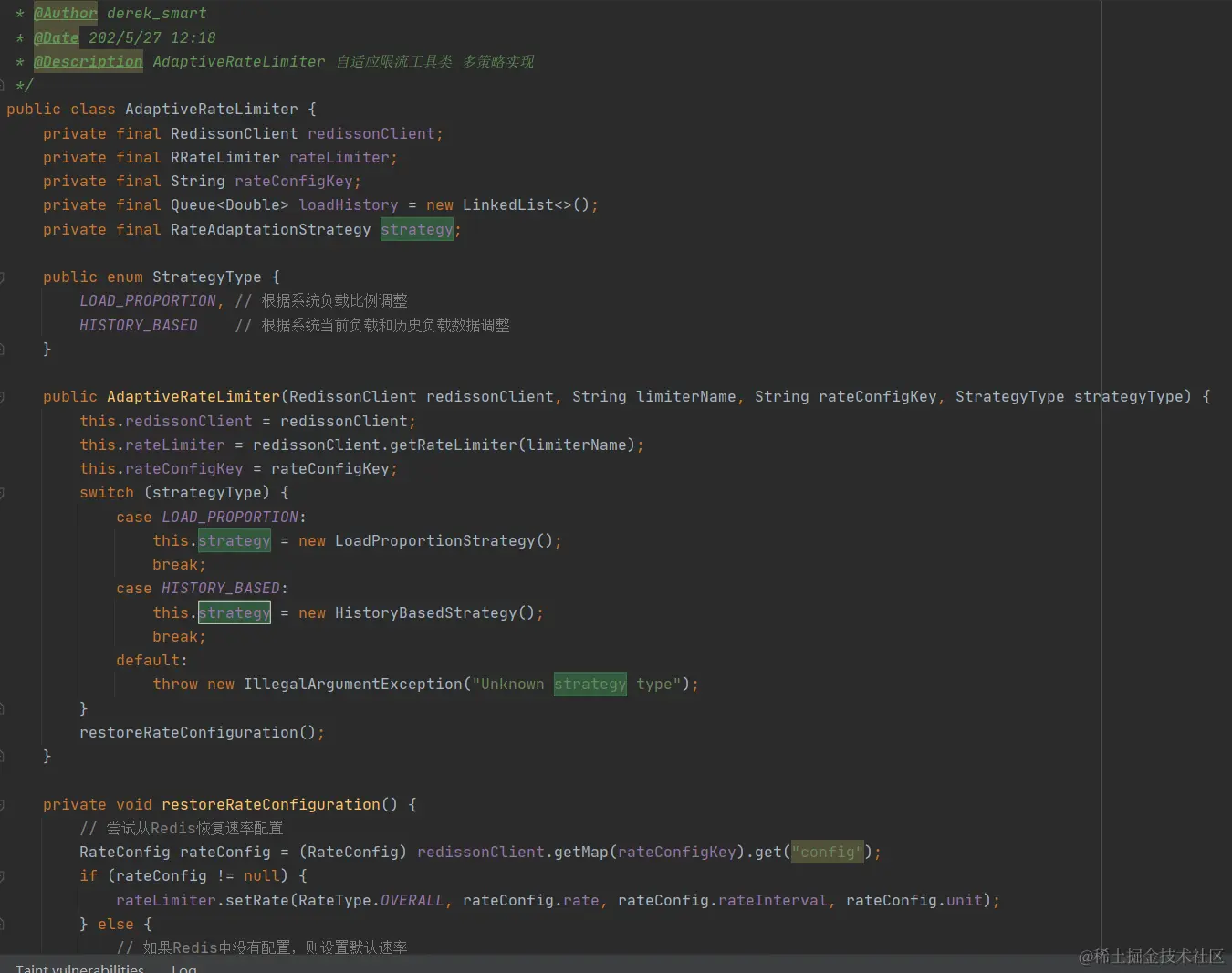Click the getMap method call
The height and width of the screenshot is (973, 1232).
click(x=581, y=853)
